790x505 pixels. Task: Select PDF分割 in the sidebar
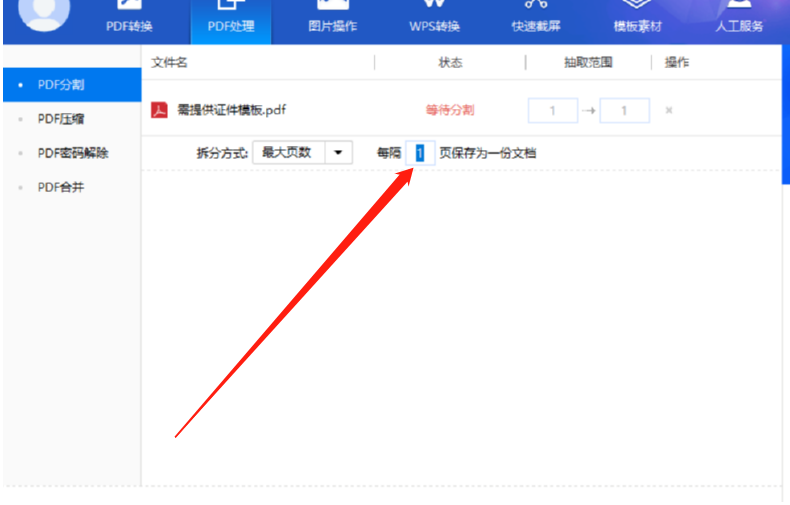(x=72, y=85)
